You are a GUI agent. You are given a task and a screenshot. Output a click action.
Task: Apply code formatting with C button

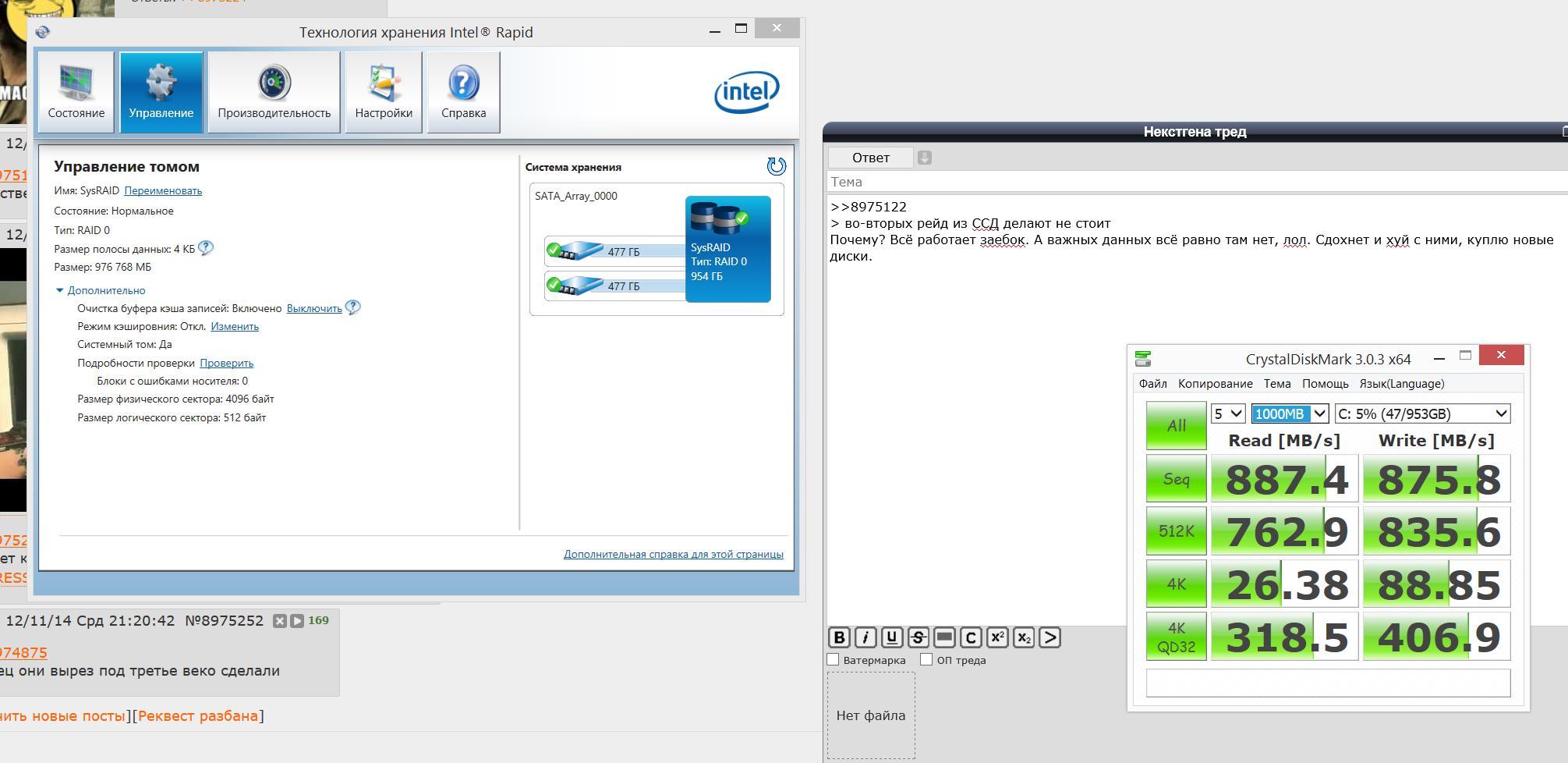971,638
